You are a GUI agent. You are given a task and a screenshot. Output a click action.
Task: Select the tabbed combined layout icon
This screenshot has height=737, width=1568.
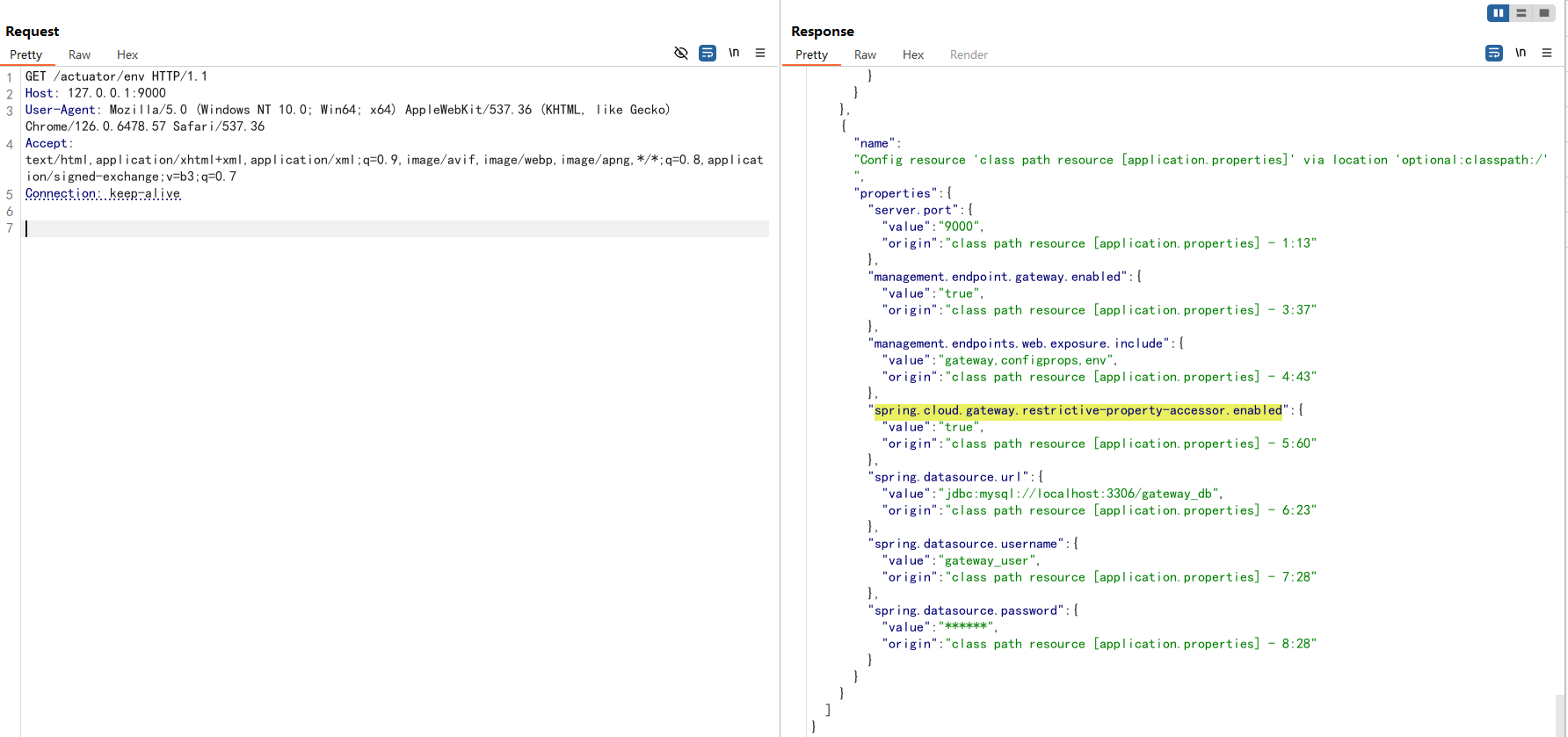(x=1543, y=13)
